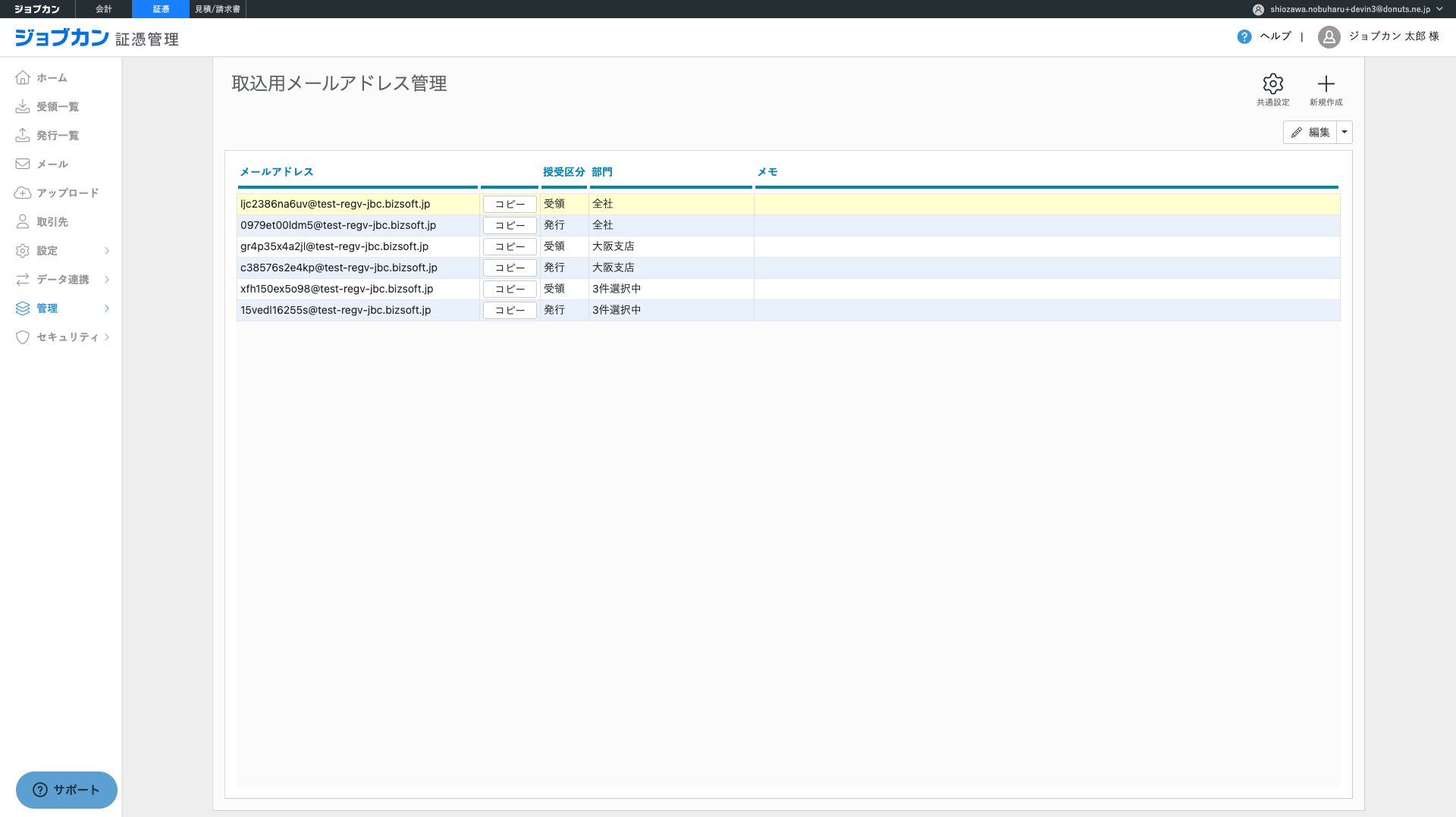The image size is (1456, 817).
Task: Select row c38576s2e4kp@test-regv-jbc.bizsoft.jp
Action: 789,268
